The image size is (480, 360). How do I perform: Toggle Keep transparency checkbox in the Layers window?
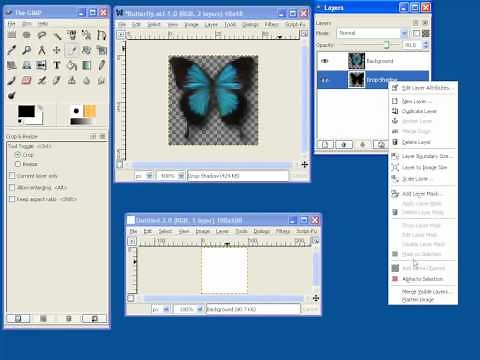pos(416,33)
